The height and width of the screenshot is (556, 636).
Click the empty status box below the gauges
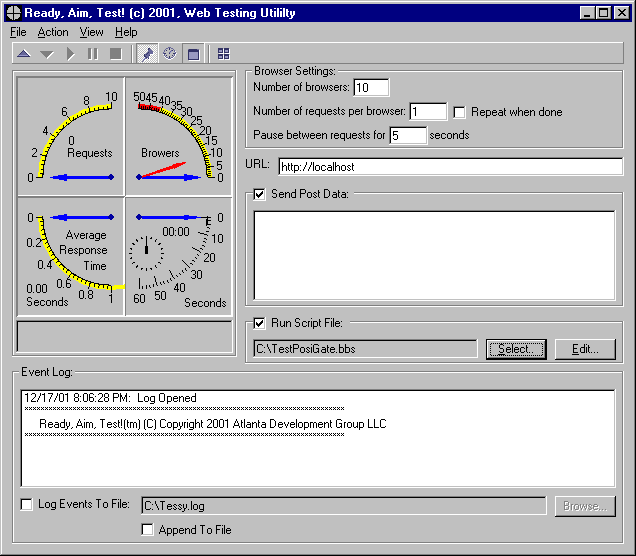[125, 337]
